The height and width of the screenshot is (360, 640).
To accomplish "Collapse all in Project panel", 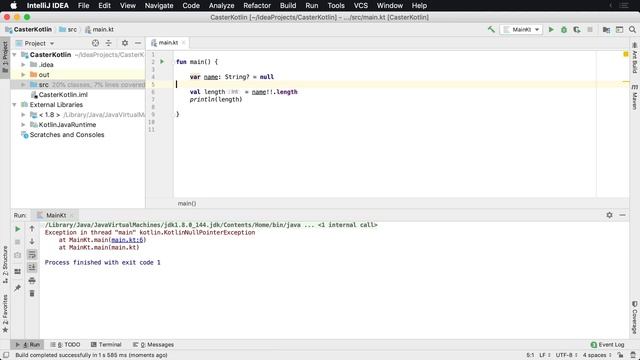I will click(109, 43).
